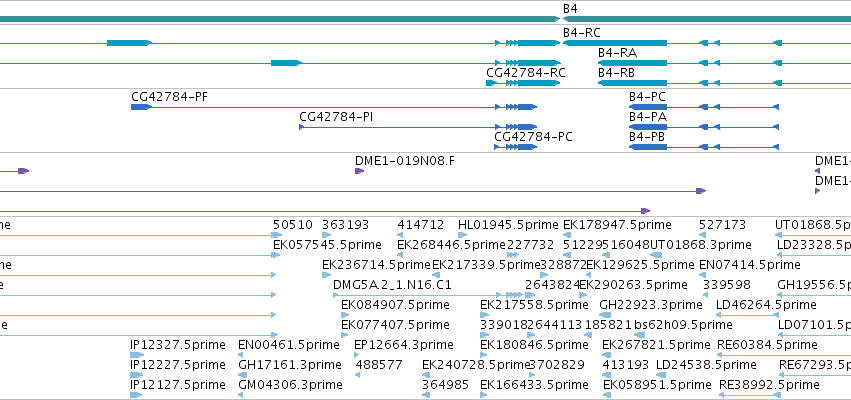Click EST LD46264.5prime
The image size is (851, 400).
point(766,305)
